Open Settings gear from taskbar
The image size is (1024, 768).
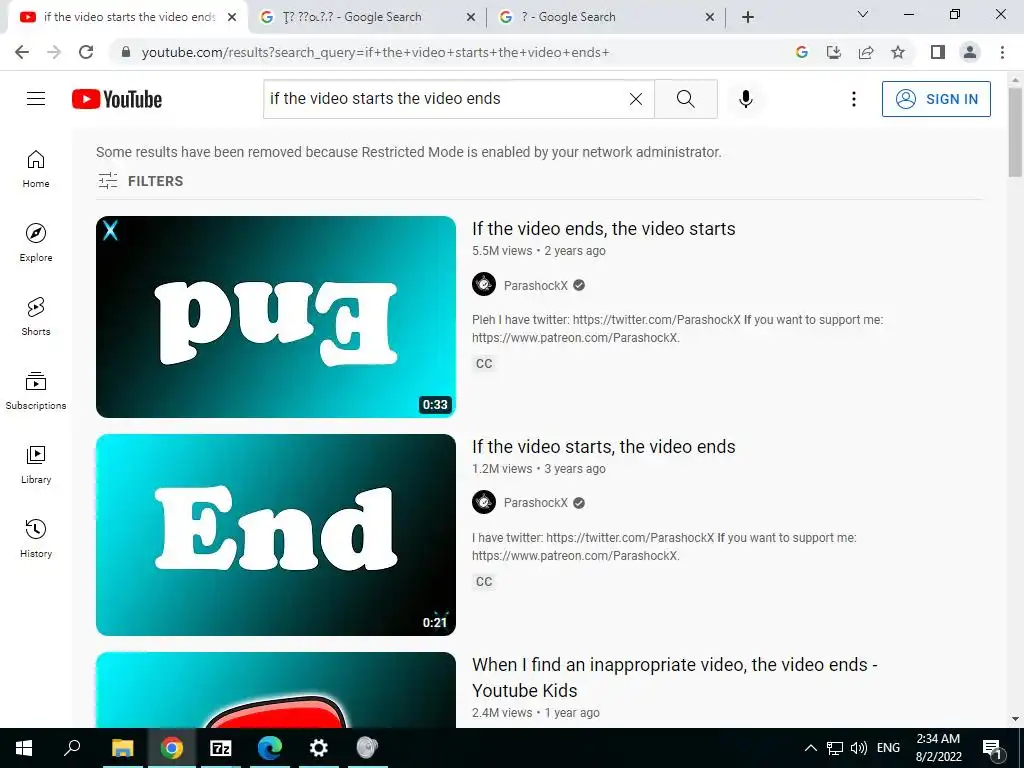(x=319, y=748)
